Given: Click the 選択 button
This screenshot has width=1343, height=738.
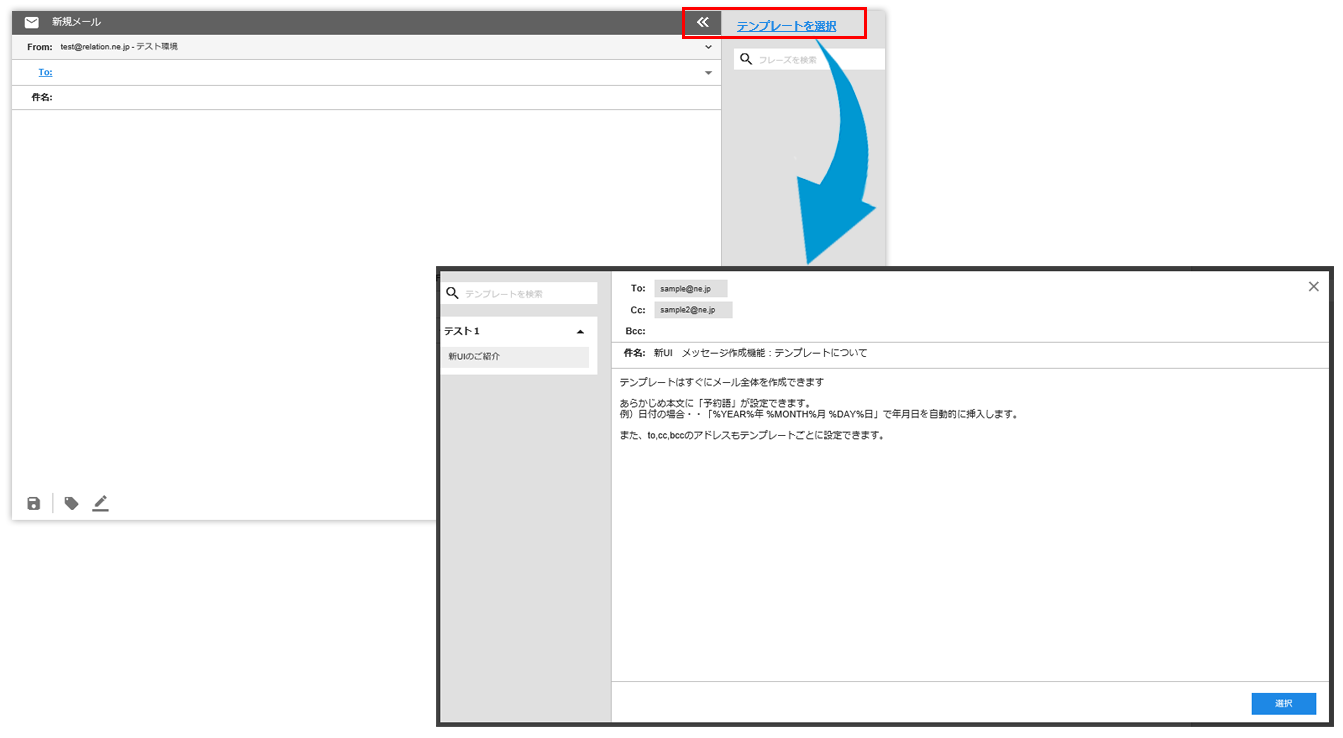Looking at the screenshot, I should pos(1283,704).
